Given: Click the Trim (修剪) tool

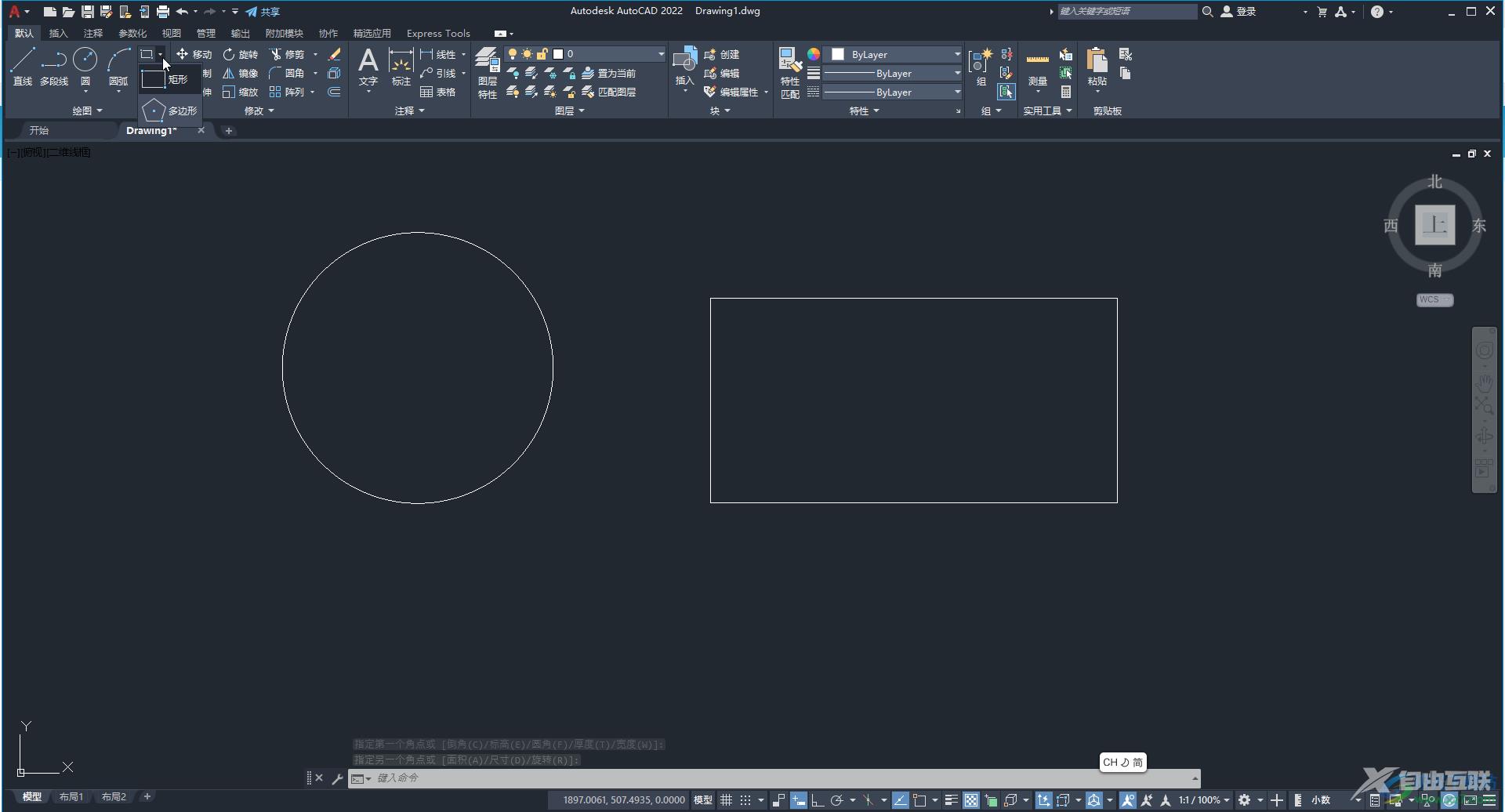Looking at the screenshot, I should (x=287, y=54).
